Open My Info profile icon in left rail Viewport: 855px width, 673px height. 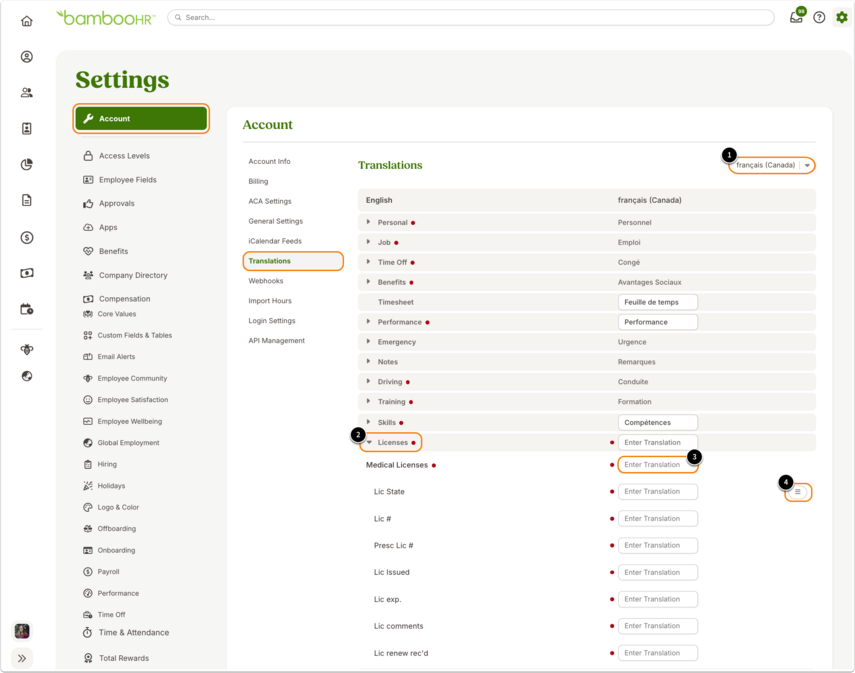27,57
